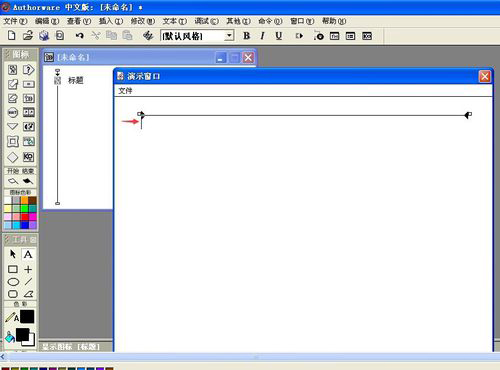Select the Display icon in the icon palette
The width and height of the screenshot is (500, 370).
(13, 70)
